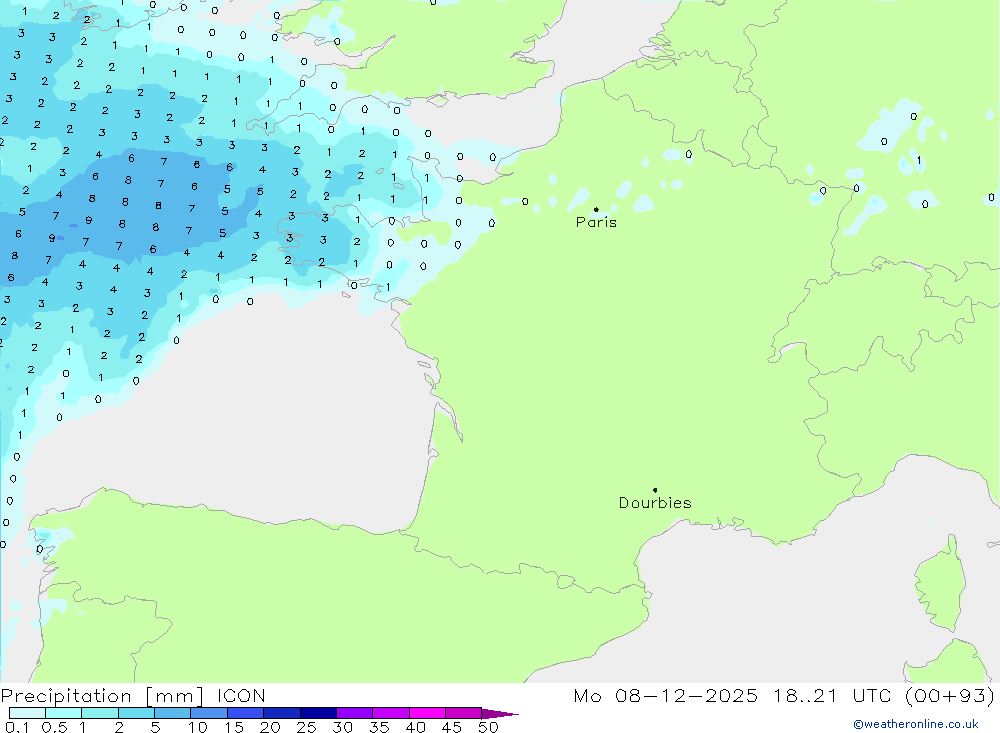This screenshot has width=1000, height=733.
Task: Click the 18..21 UTC time range
Action: tap(832, 696)
